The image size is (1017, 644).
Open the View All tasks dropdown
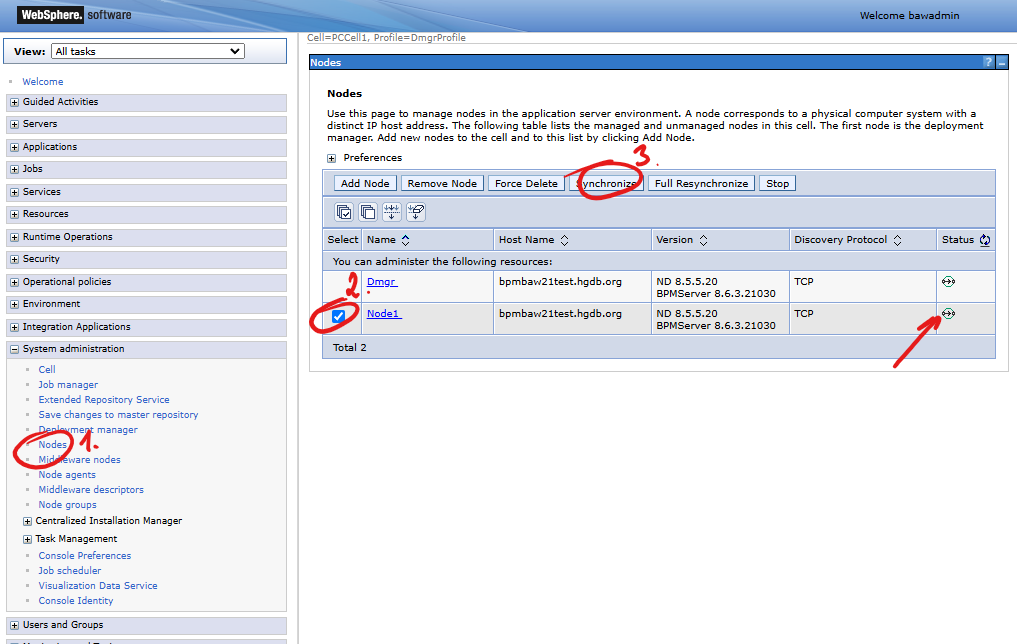point(148,51)
